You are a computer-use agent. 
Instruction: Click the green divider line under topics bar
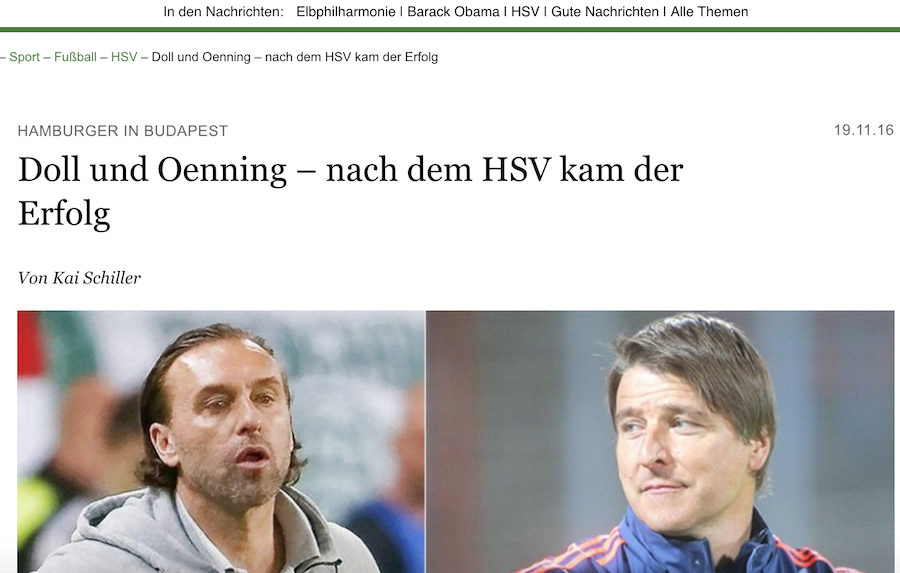450,29
